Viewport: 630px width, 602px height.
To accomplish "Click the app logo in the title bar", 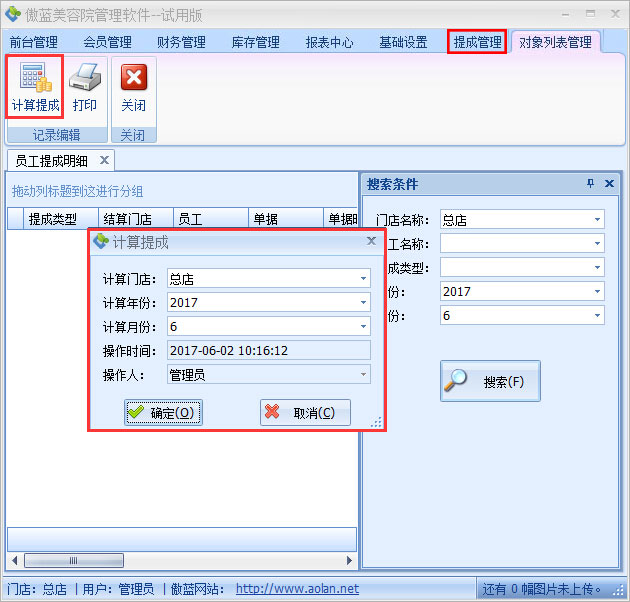I will pos(13,14).
